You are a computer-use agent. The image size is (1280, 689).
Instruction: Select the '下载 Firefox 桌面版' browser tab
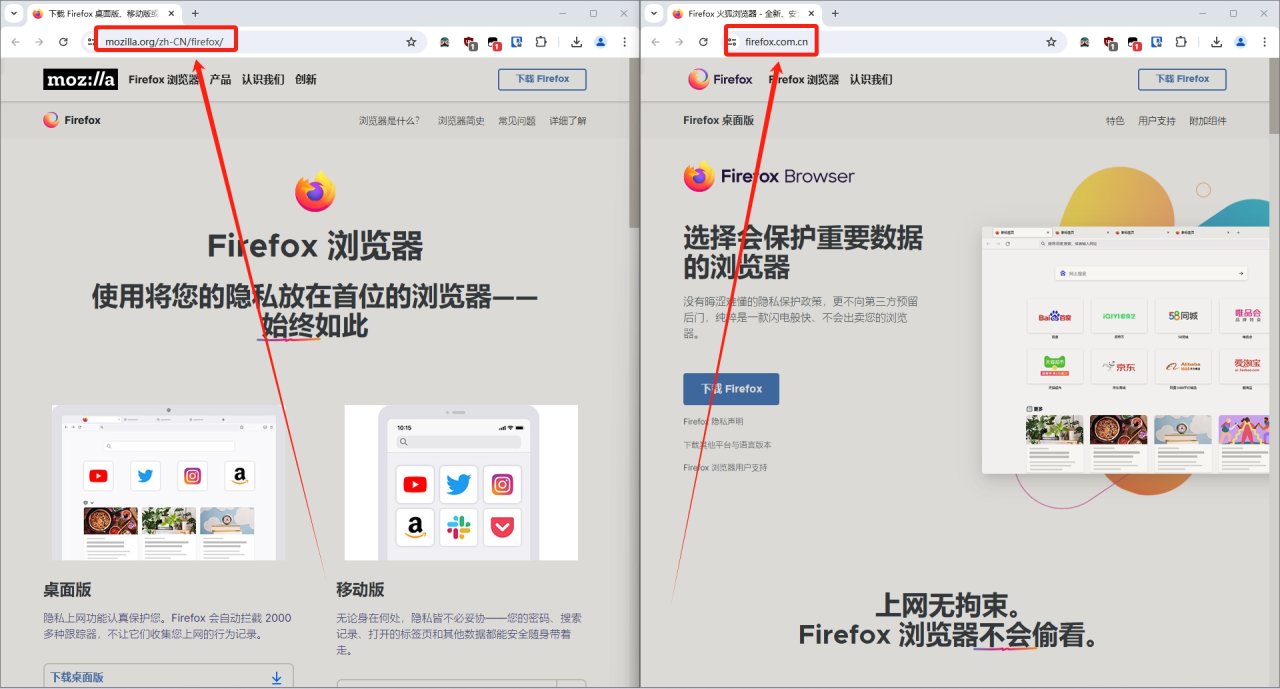point(104,13)
